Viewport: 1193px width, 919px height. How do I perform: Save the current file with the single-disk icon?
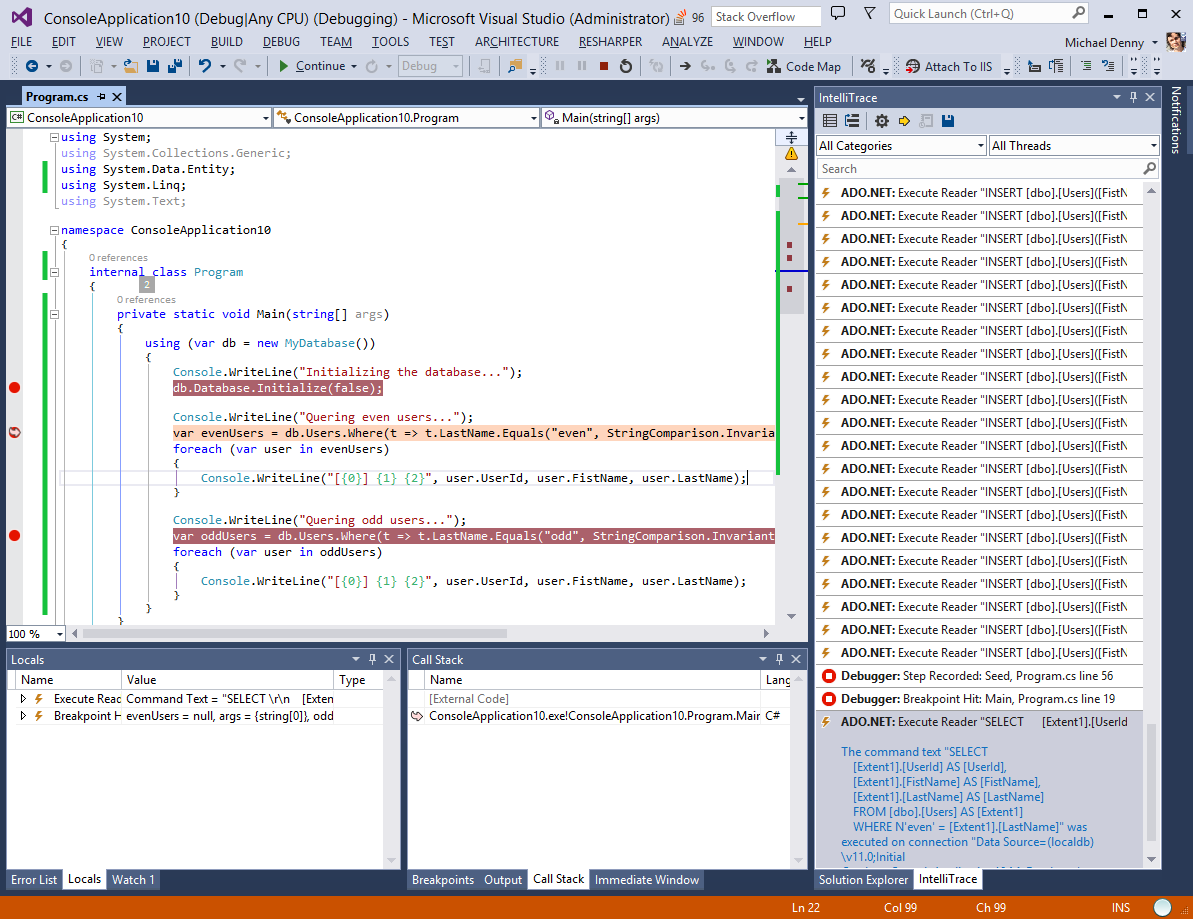coord(153,66)
